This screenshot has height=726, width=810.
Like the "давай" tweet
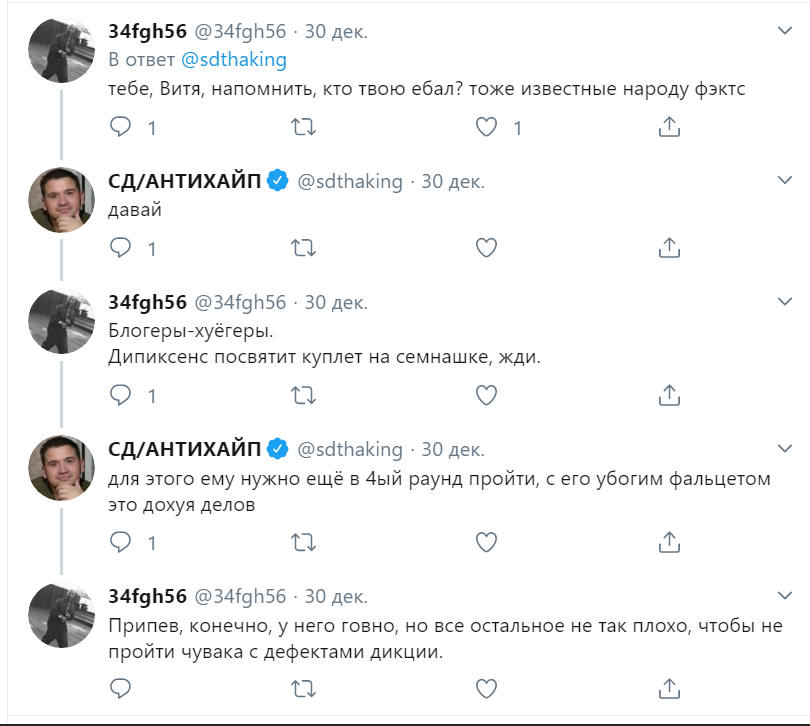pos(486,248)
